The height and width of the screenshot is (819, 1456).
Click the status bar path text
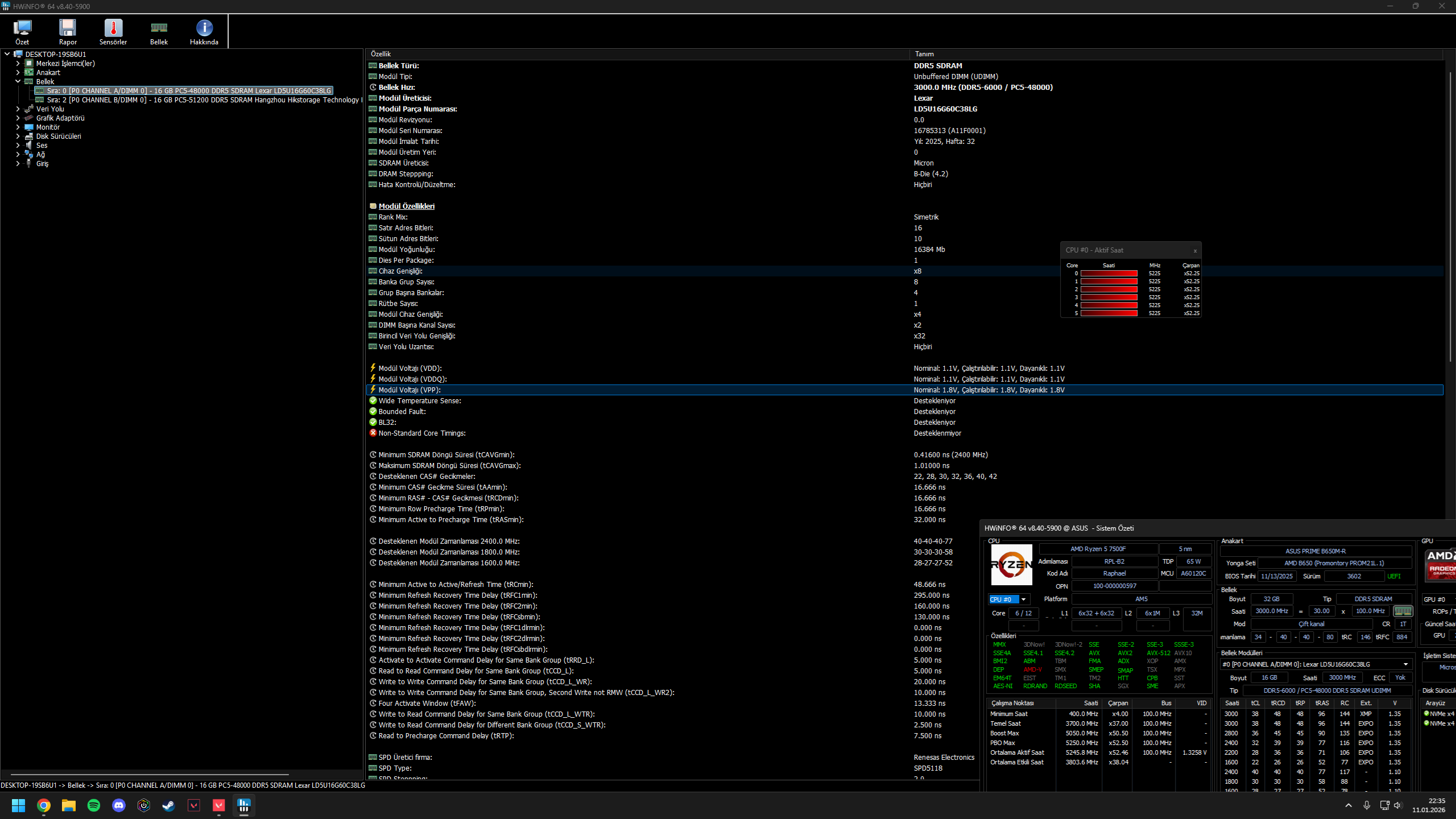[183, 785]
